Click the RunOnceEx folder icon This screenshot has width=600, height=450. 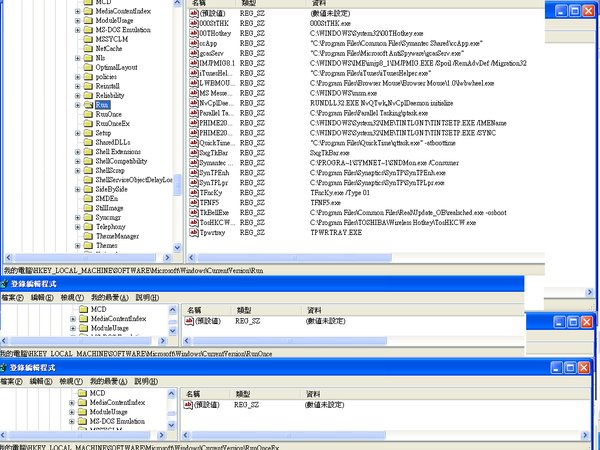[x=88, y=123]
